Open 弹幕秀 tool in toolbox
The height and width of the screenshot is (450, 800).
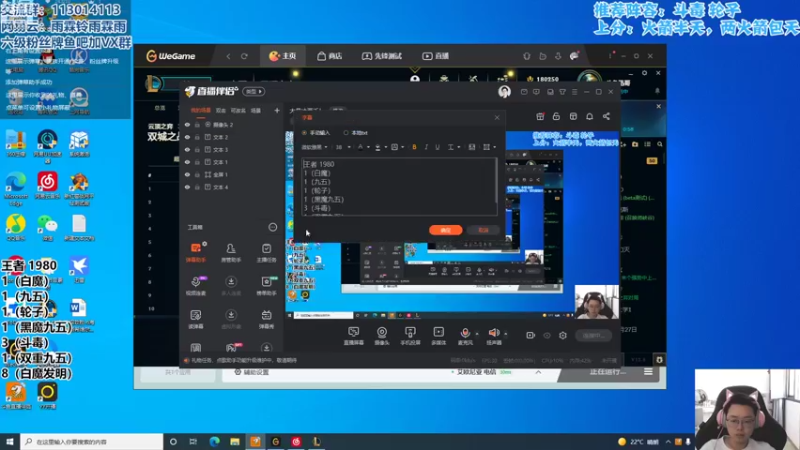tap(266, 318)
